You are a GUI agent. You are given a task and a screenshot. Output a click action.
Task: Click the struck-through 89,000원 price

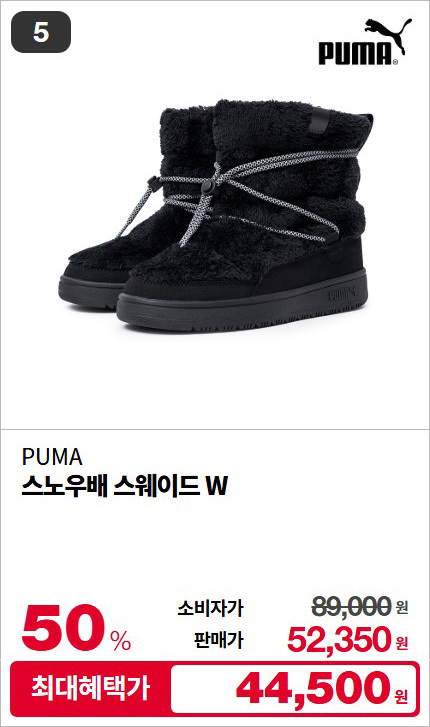[359, 607]
